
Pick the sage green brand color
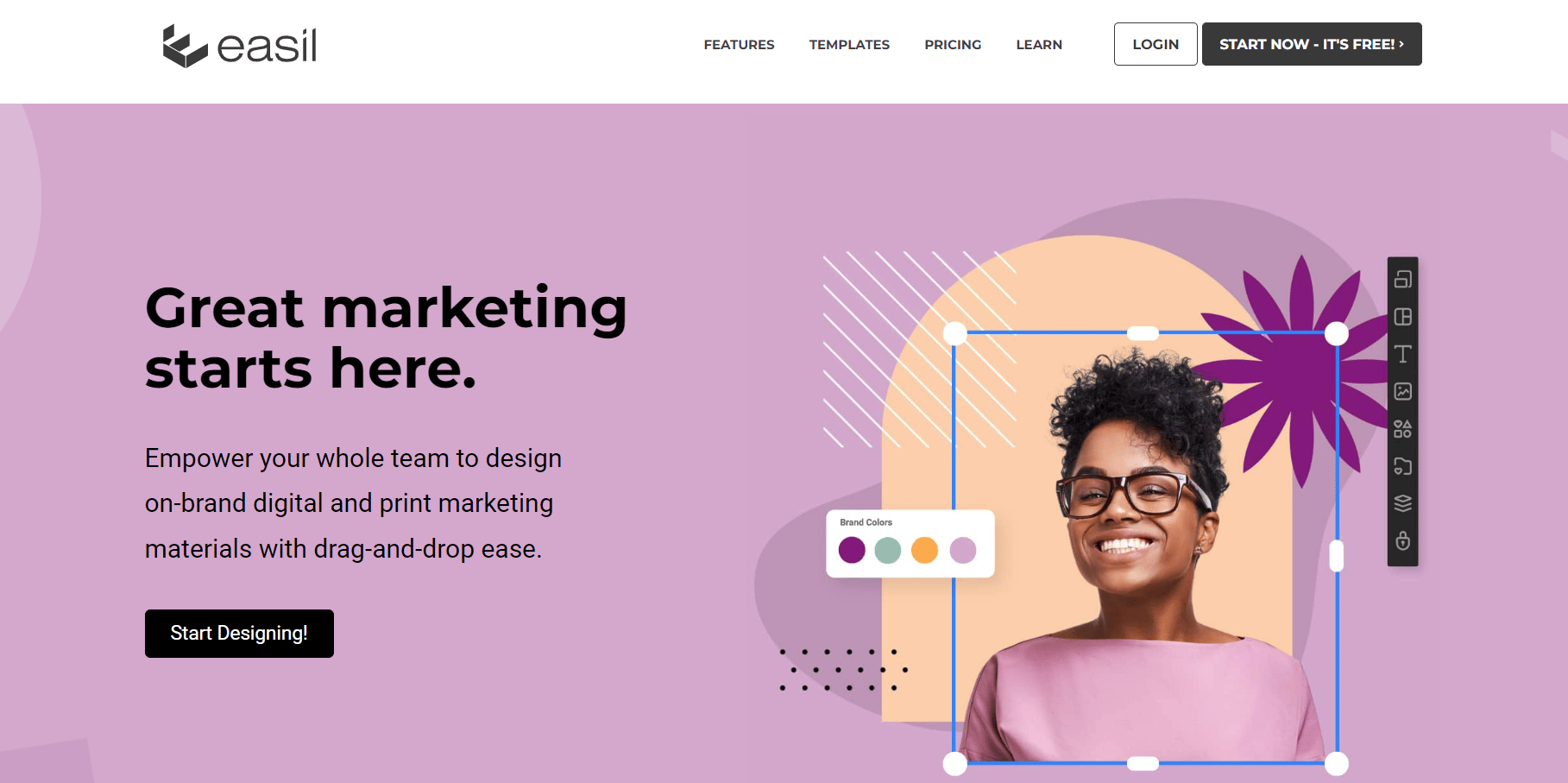[x=888, y=550]
